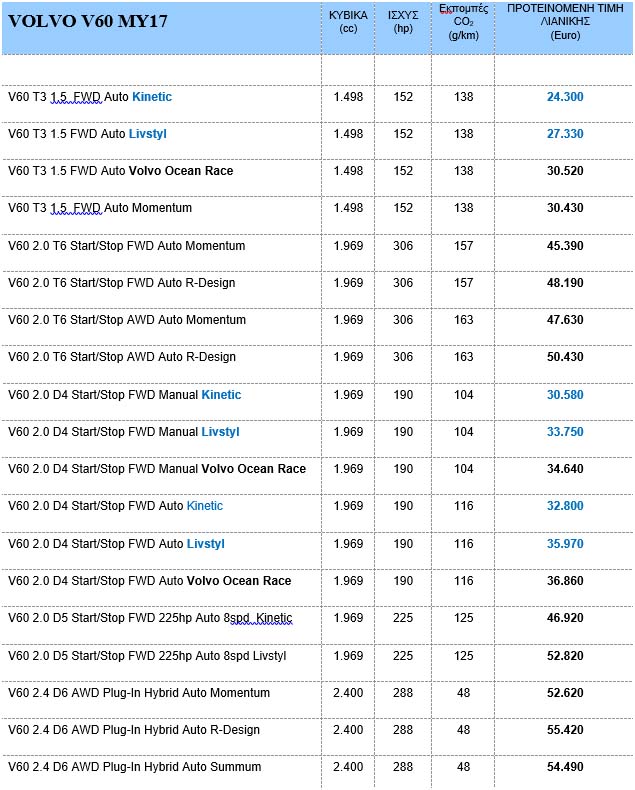This screenshot has height=790, width=635.
Task: Click the blue 30.580 price
Action: pos(565,395)
